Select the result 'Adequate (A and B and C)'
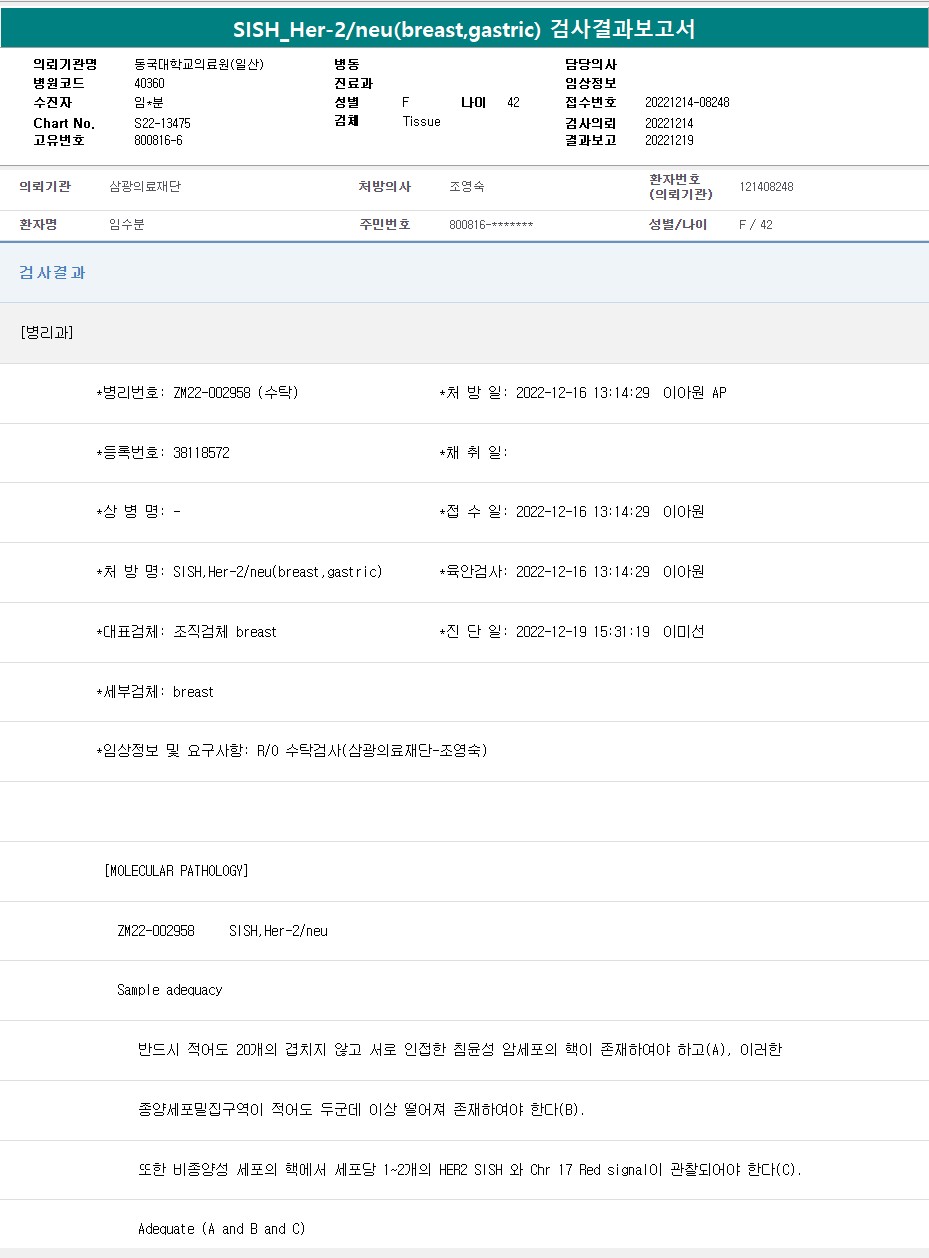The width and height of the screenshot is (929, 1258). pos(221,1229)
